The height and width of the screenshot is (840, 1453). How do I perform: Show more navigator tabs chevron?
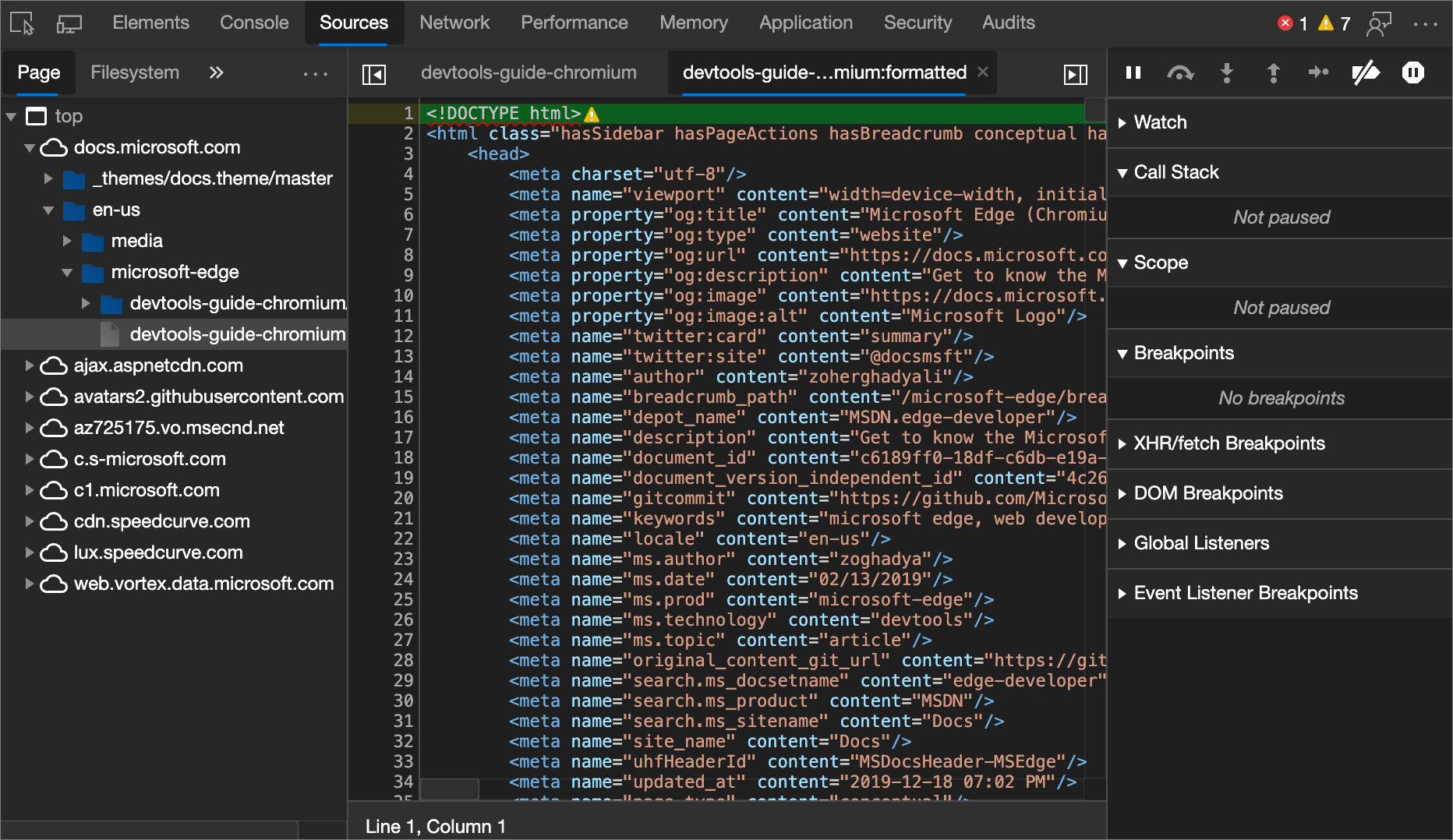pyautogui.click(x=216, y=72)
